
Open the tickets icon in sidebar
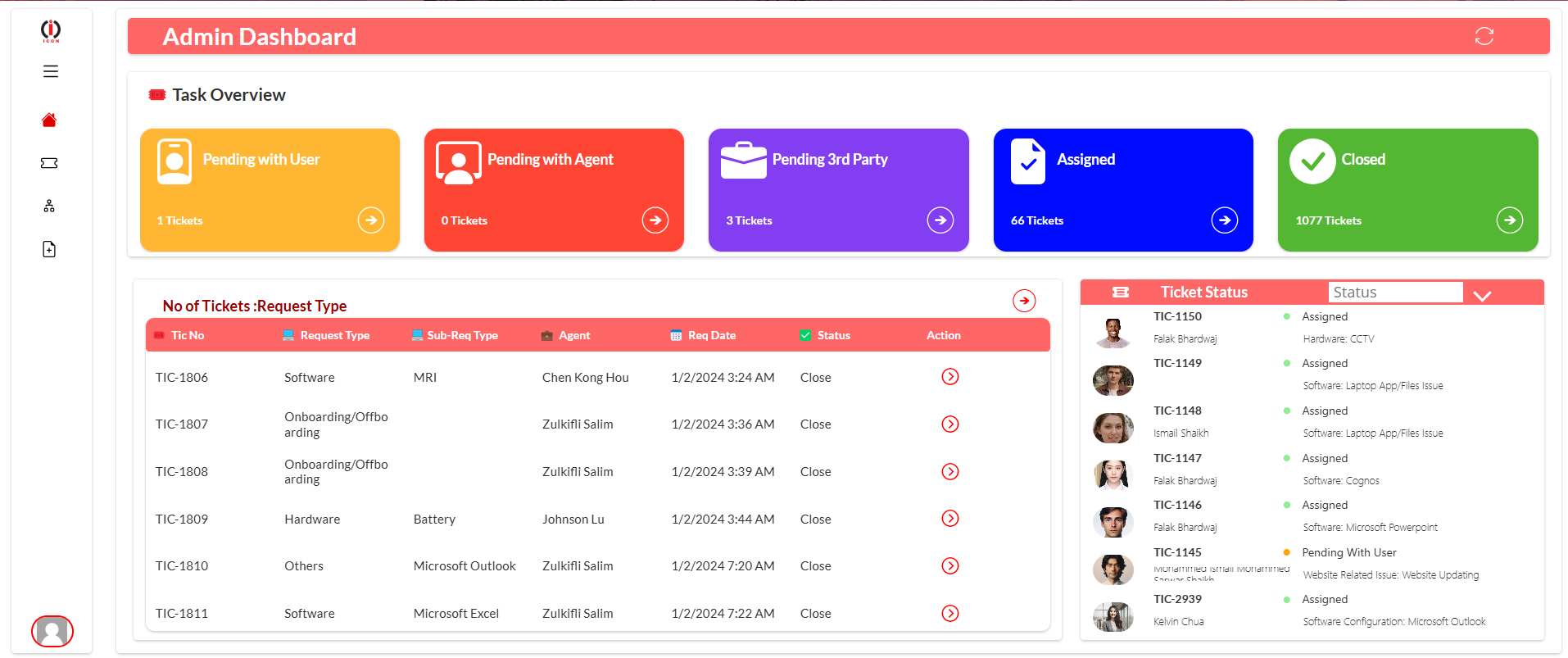pos(49,163)
